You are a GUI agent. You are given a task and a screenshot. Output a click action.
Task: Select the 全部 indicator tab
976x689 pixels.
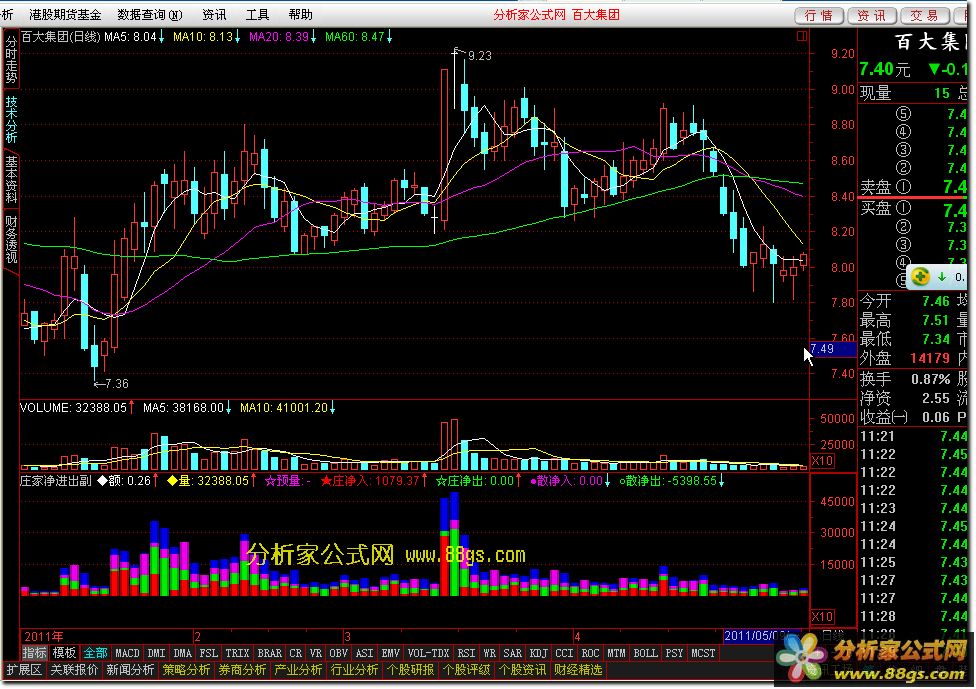(96, 653)
